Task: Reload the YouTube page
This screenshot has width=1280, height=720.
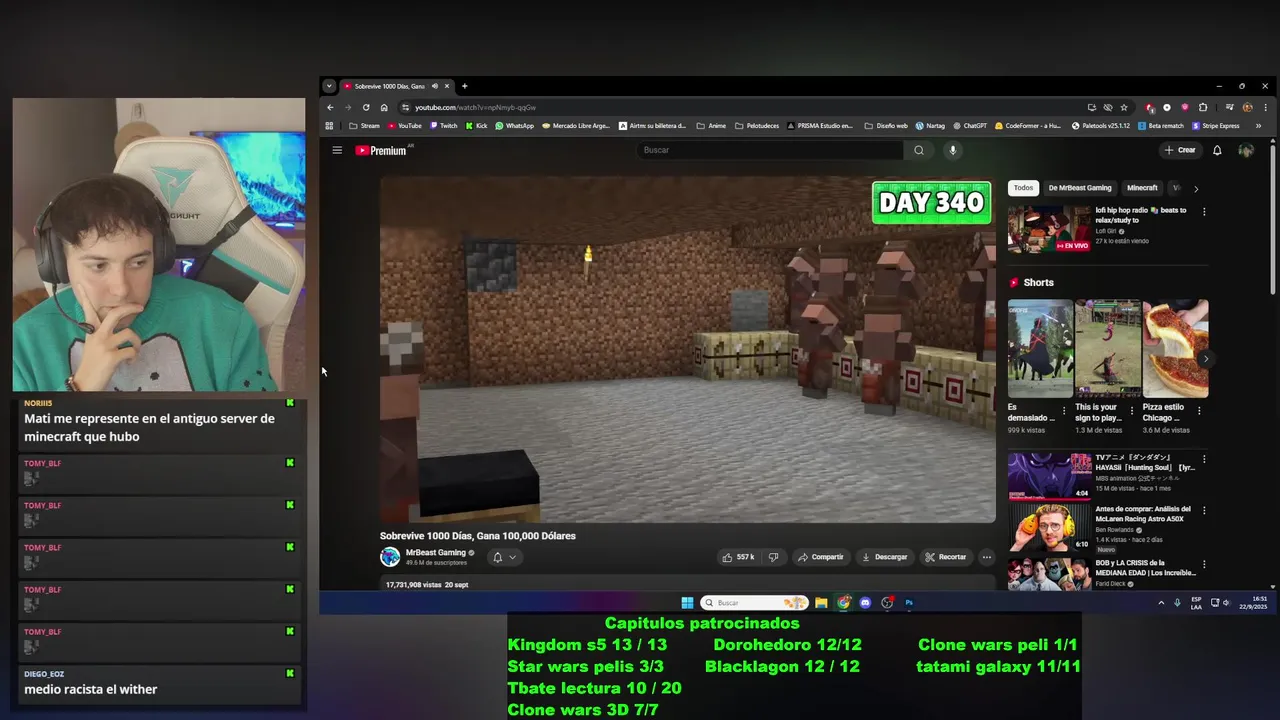Action: [x=366, y=107]
